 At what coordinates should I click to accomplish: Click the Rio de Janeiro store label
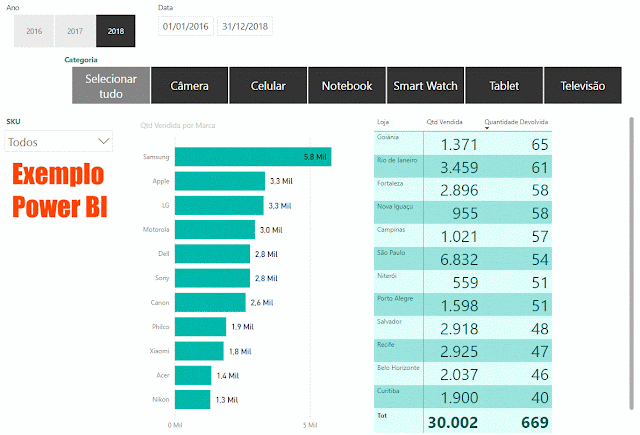click(397, 160)
